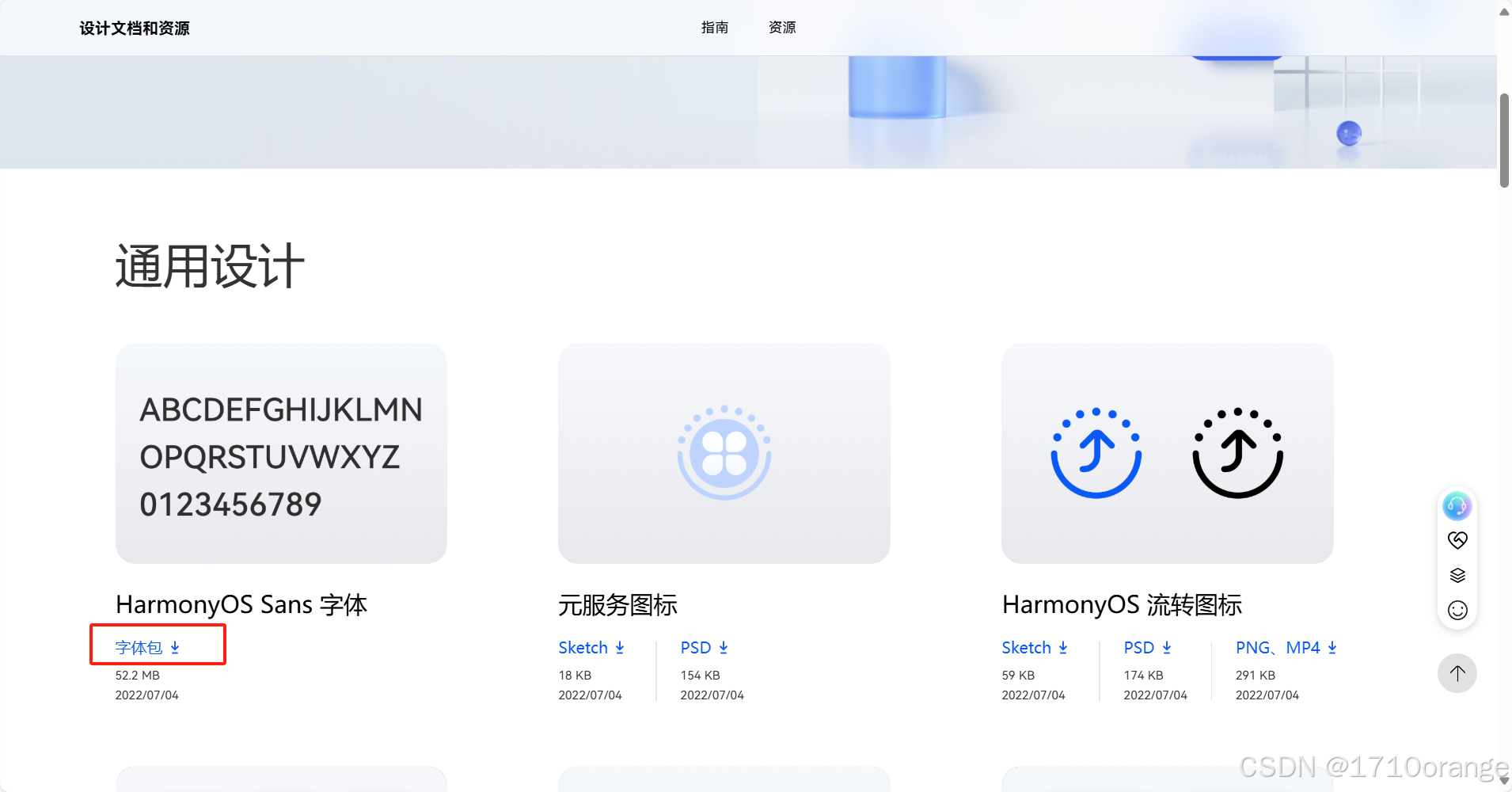Screen dimensions: 1512x792
Task: Click the smiley face rating icon
Action: point(1457,610)
